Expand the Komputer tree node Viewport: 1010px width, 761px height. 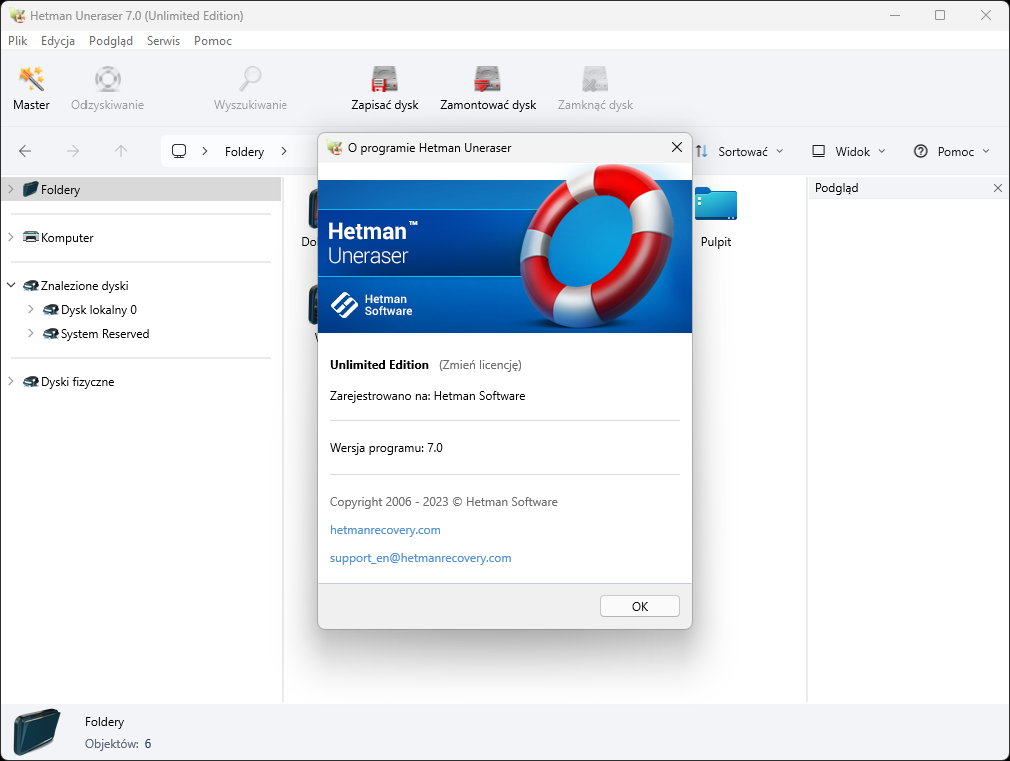click(11, 237)
